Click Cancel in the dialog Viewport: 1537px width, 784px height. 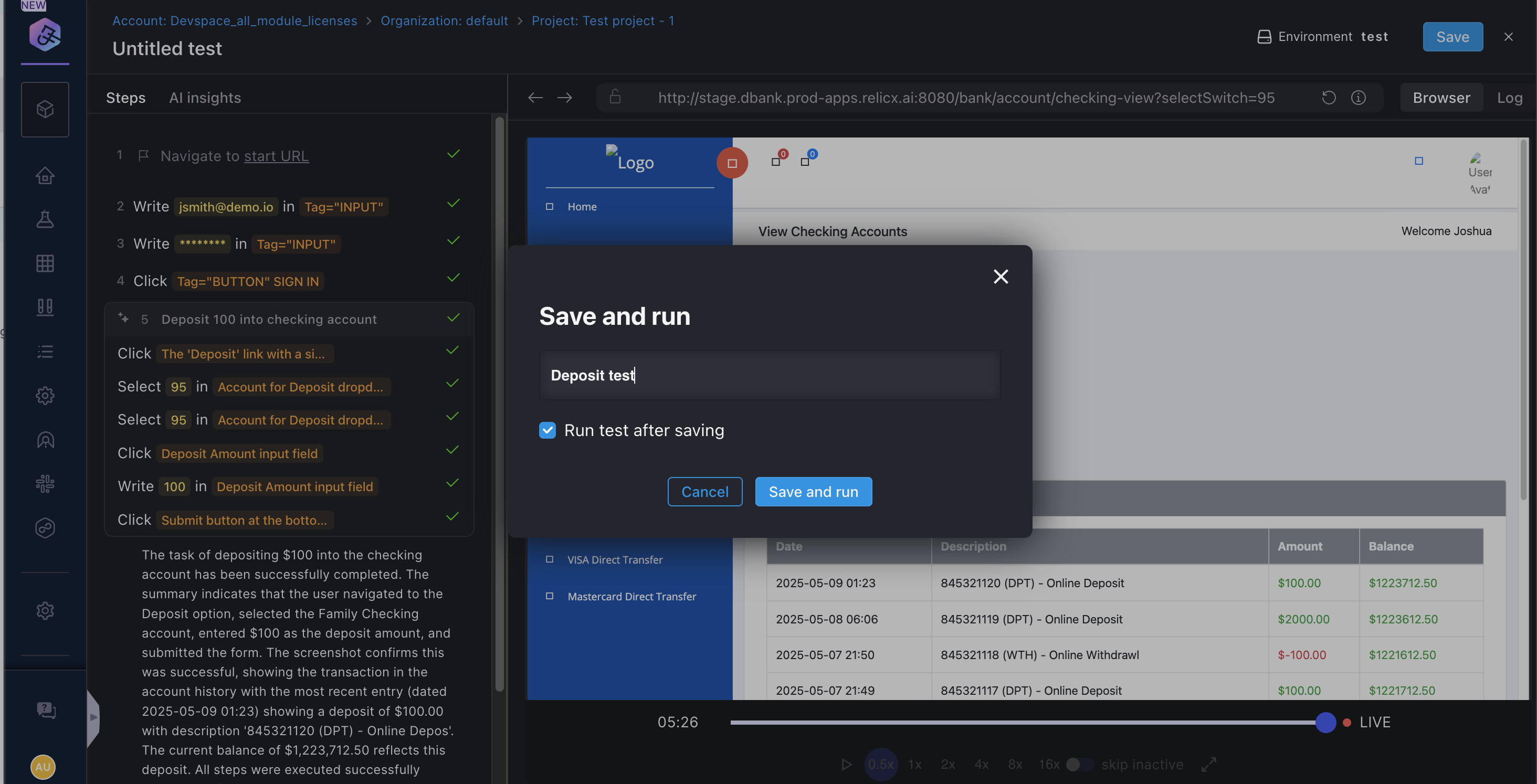point(704,492)
